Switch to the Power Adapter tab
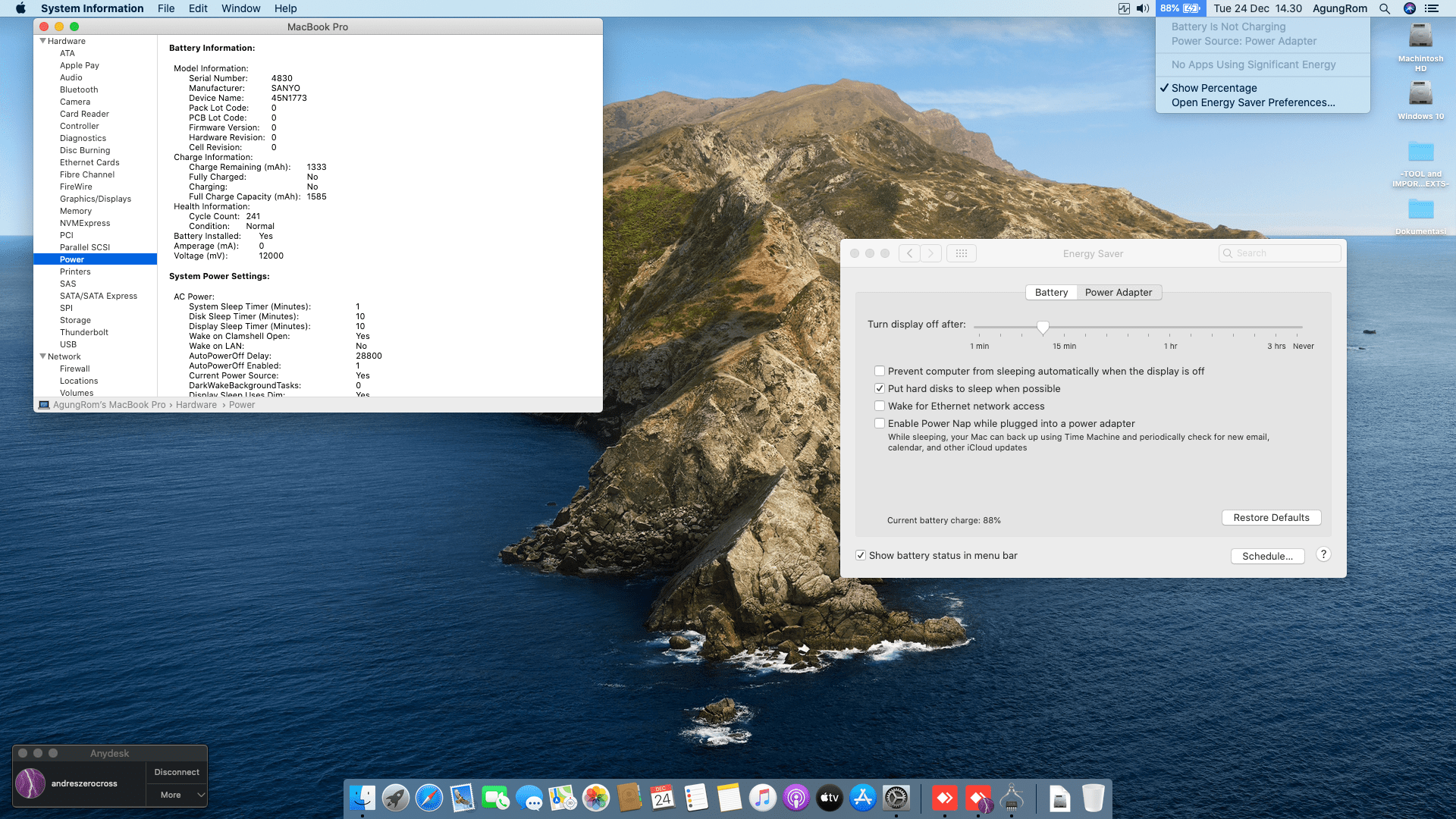1456x819 pixels. point(1118,292)
